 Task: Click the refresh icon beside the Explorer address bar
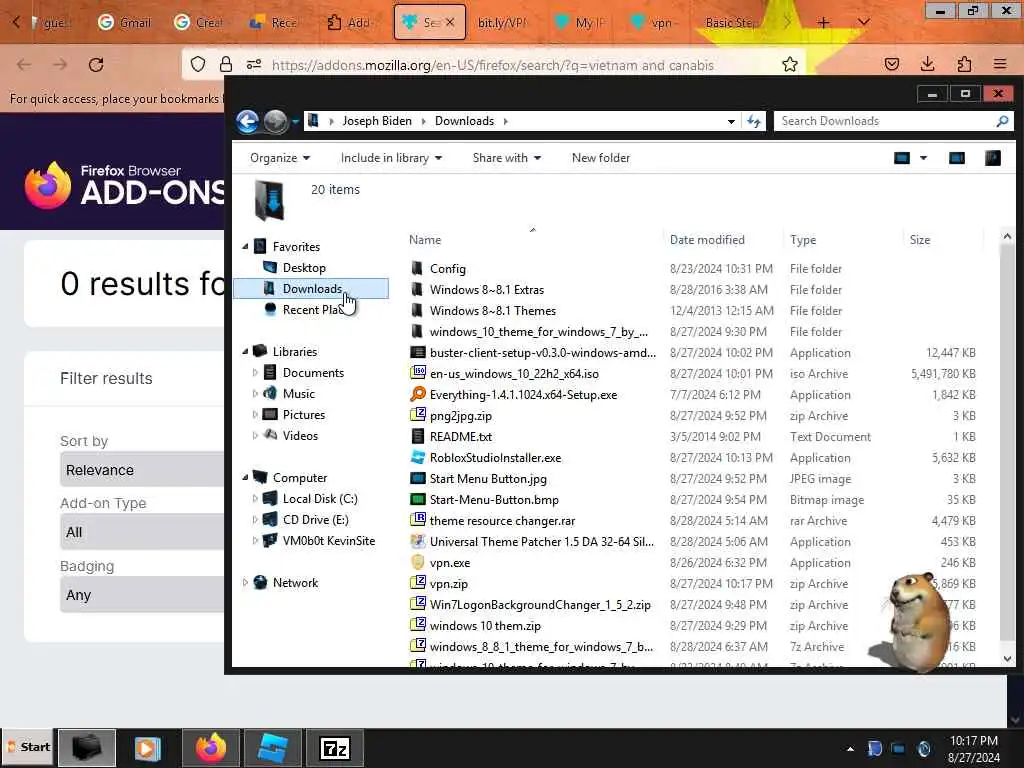pyautogui.click(x=754, y=121)
